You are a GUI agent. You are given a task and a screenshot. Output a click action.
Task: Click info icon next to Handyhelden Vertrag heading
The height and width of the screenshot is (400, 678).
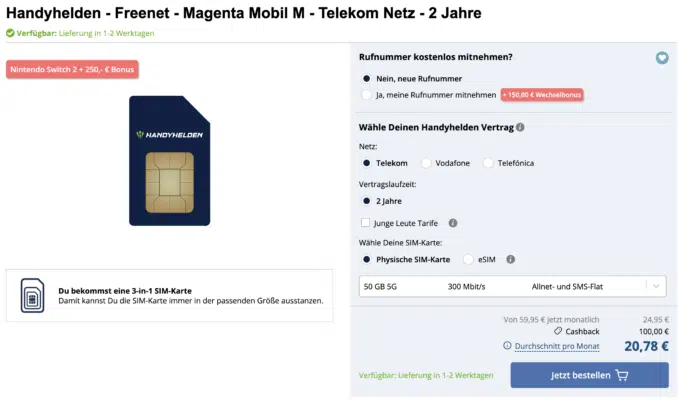520,127
